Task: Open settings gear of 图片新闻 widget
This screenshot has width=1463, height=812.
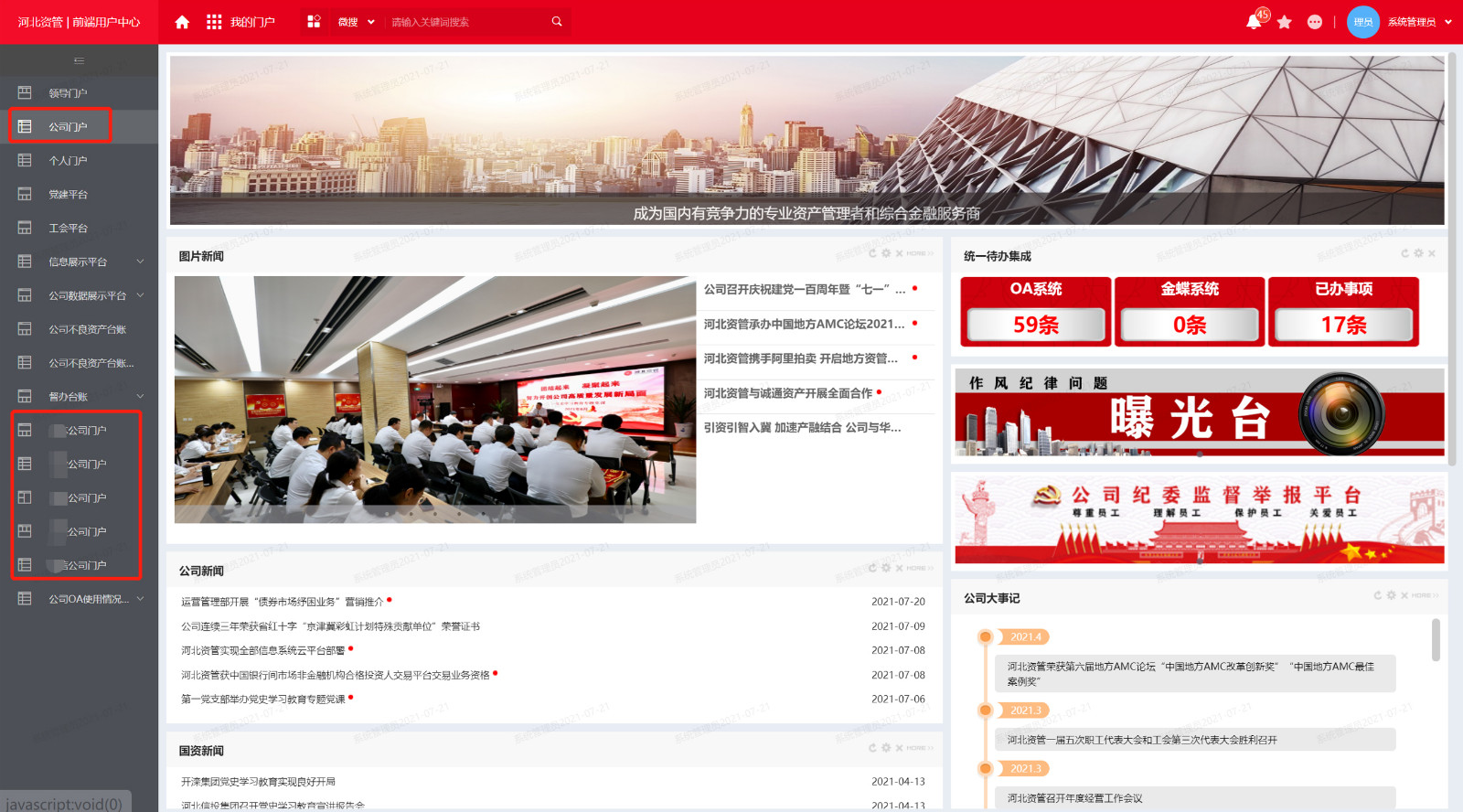Action: (886, 253)
